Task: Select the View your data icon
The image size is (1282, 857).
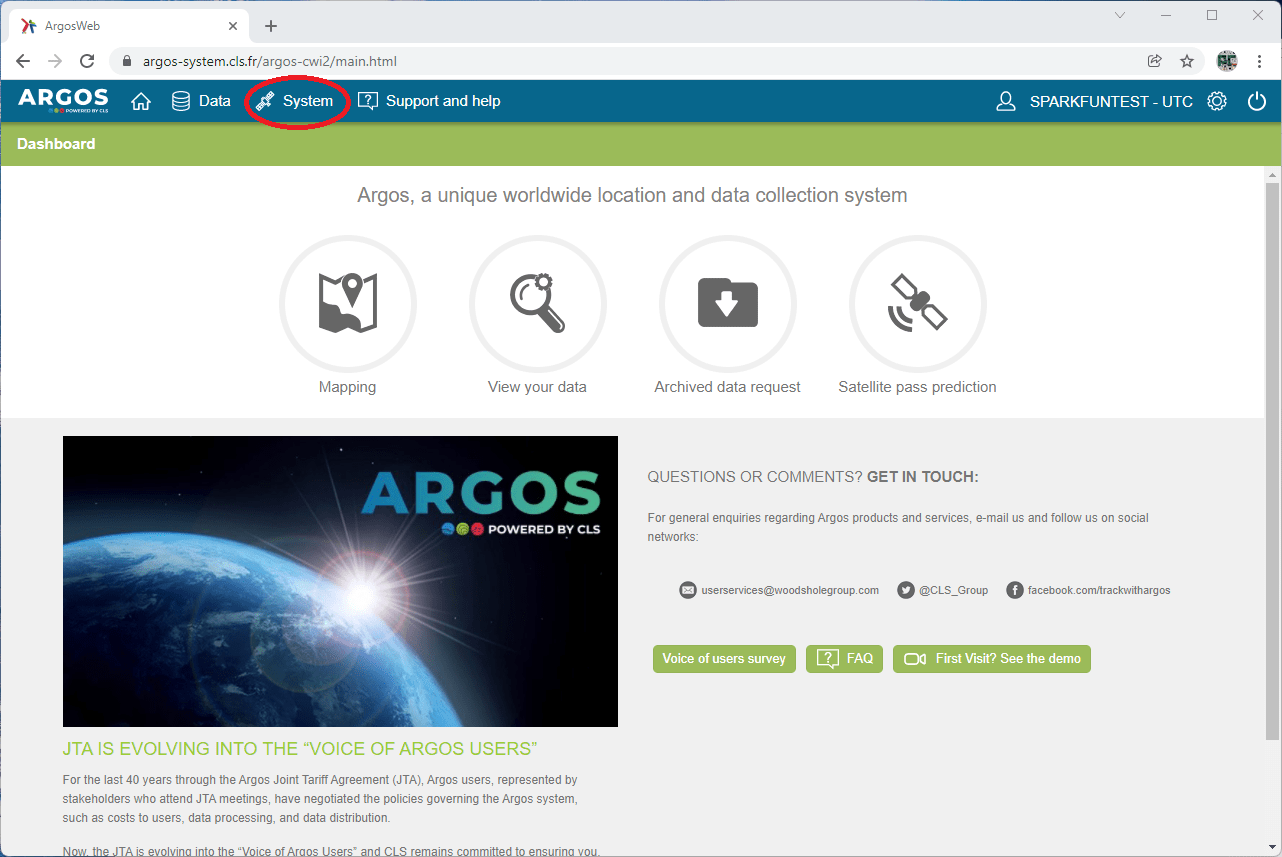Action: pos(537,303)
